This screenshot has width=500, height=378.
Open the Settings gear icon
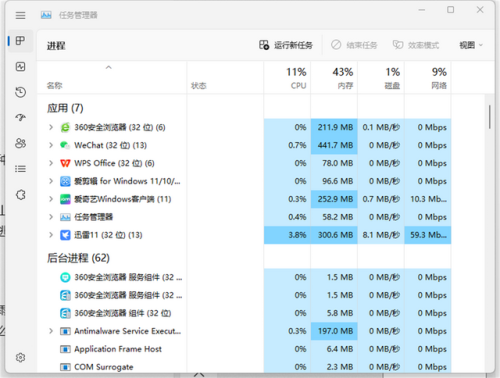click(20, 358)
